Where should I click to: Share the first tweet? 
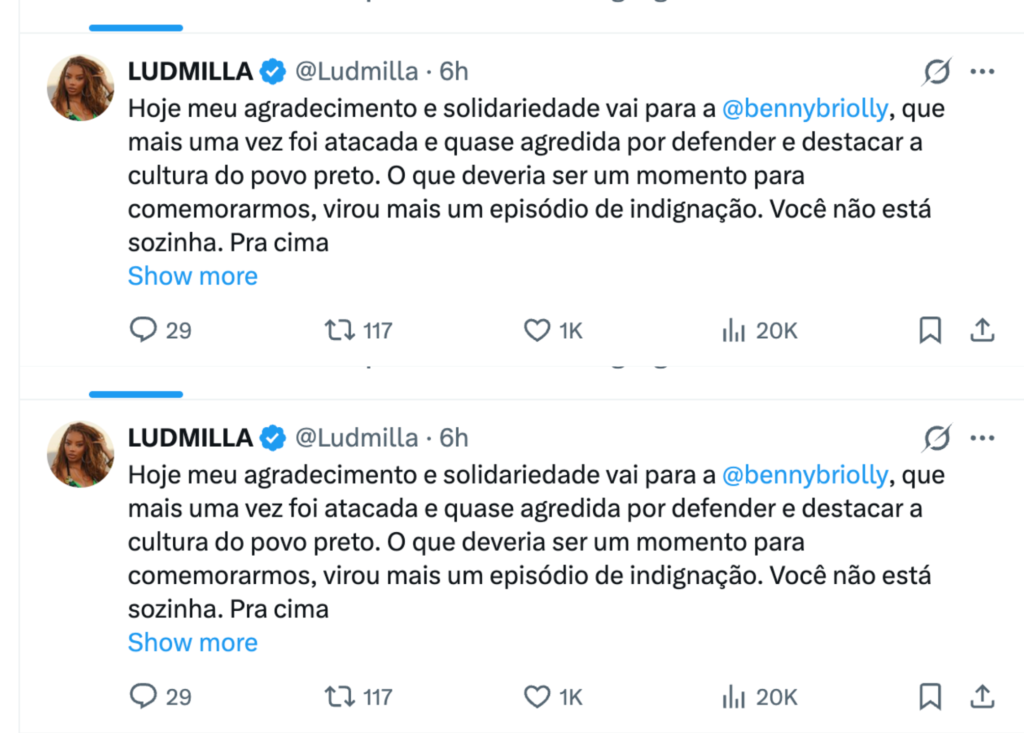coord(982,330)
